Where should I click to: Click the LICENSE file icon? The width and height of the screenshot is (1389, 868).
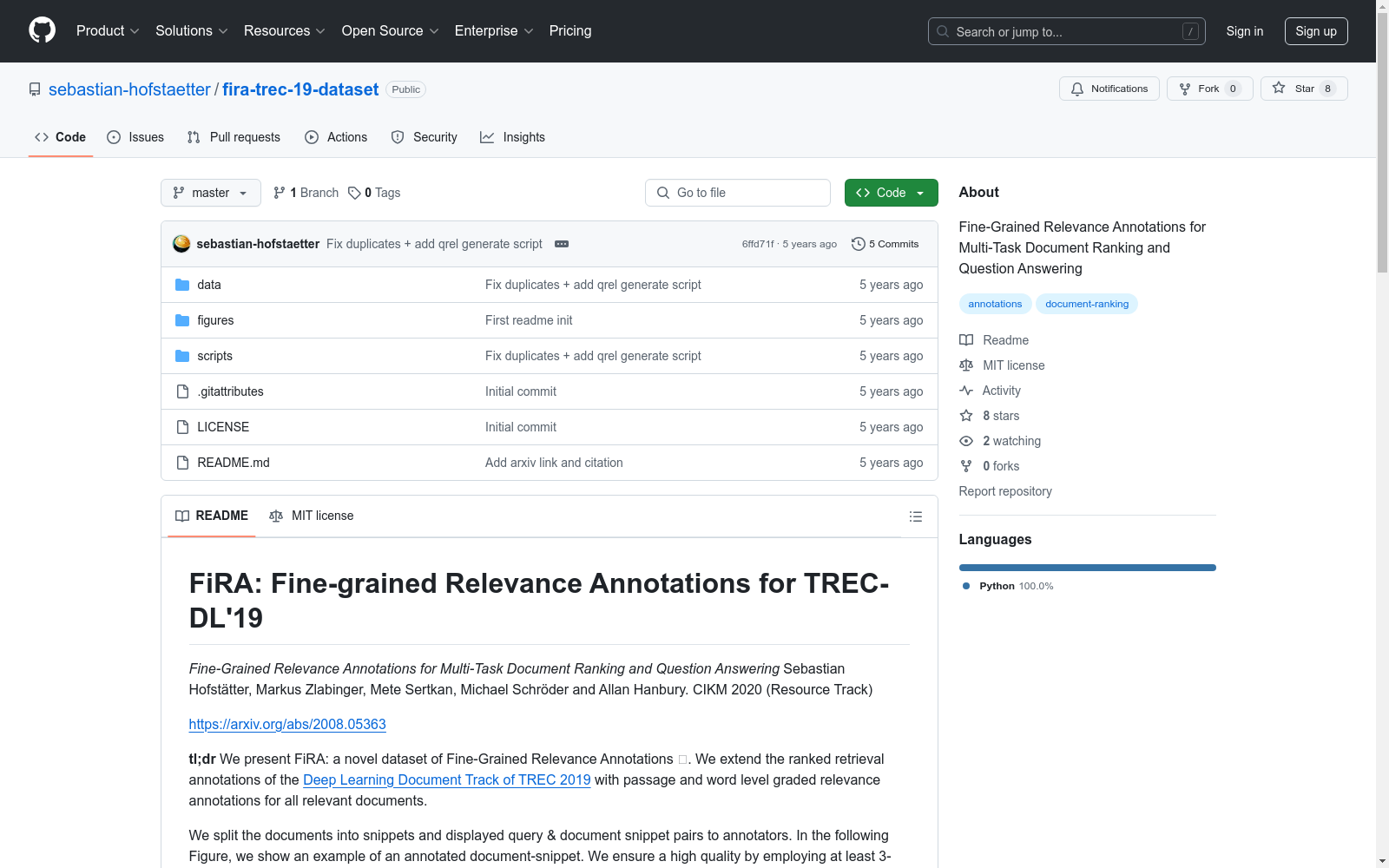click(x=182, y=427)
